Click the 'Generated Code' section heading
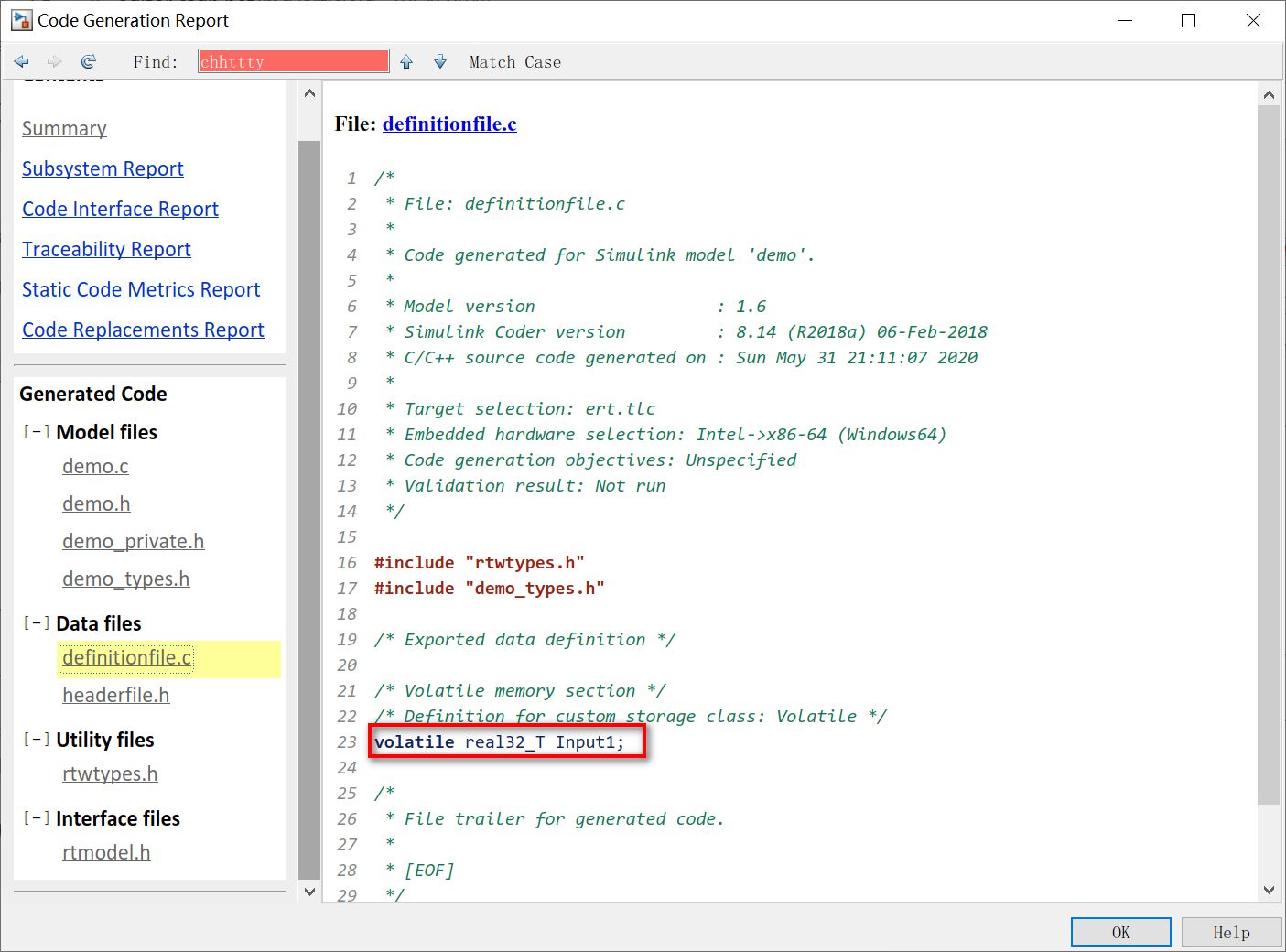 coord(93,394)
